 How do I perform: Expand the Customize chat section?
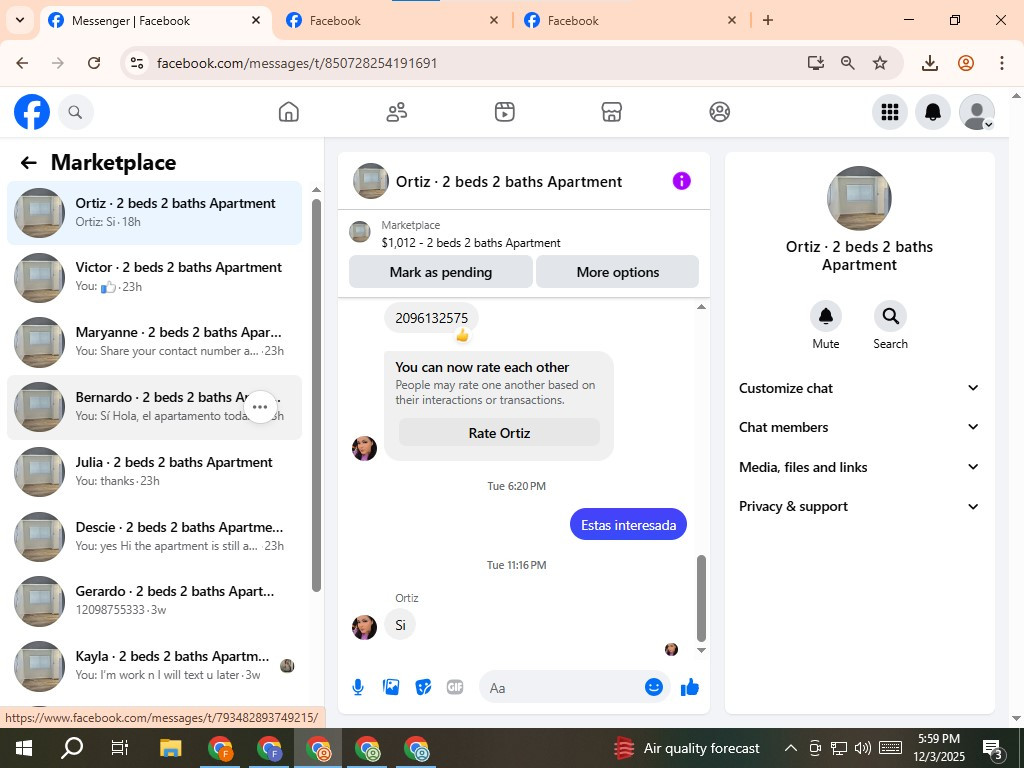[x=859, y=388]
